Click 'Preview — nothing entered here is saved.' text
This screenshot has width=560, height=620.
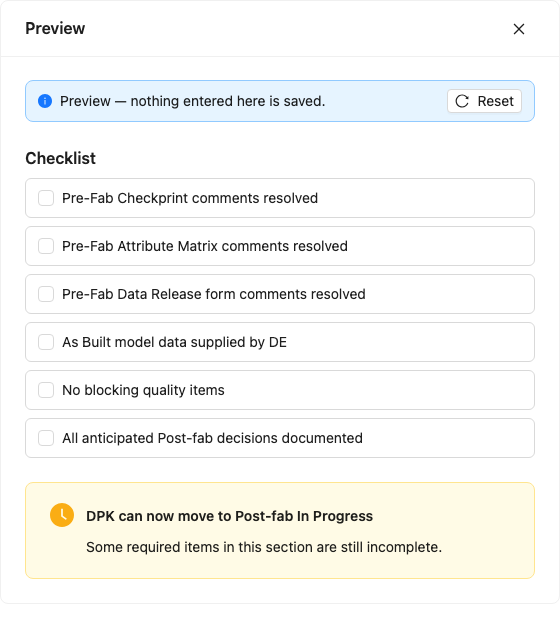[192, 101]
